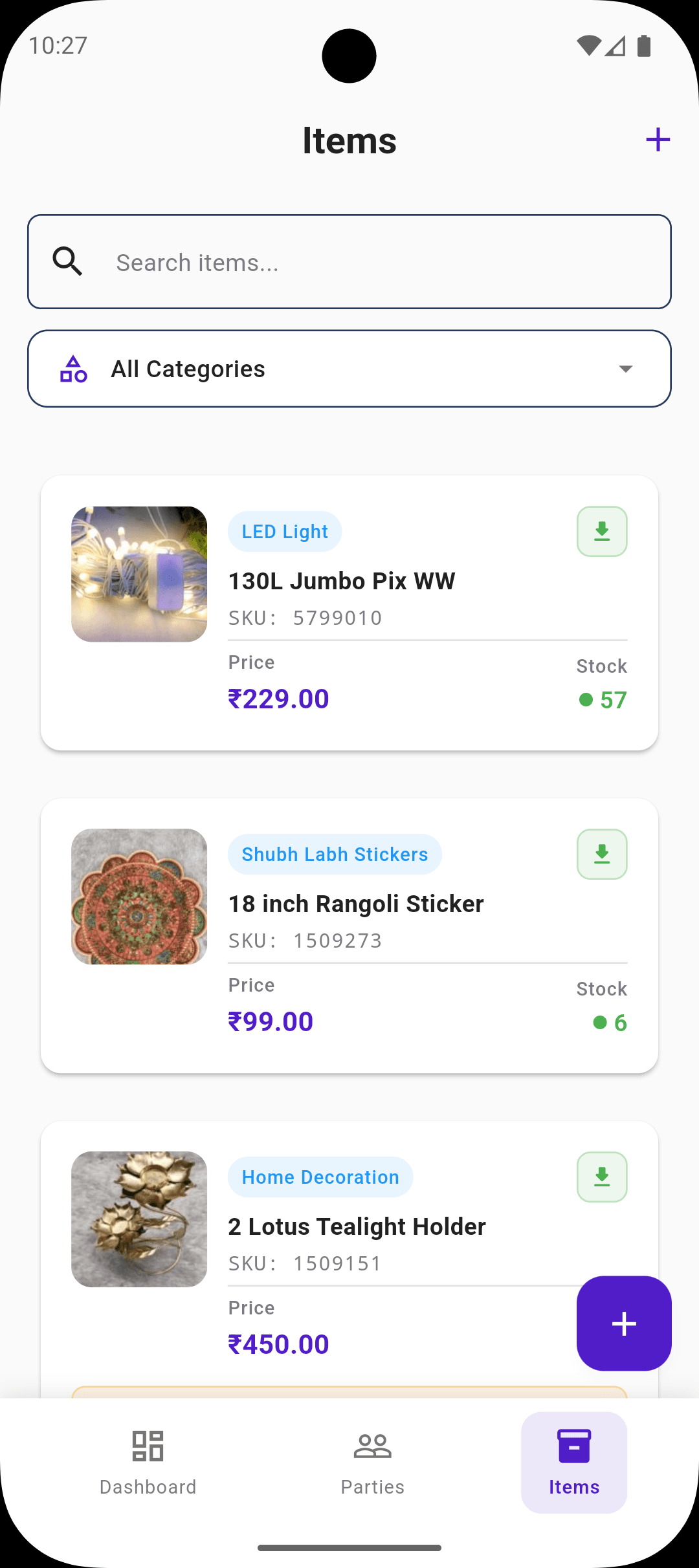699x1568 pixels.
Task: Tap the download icon for 18 inch Rangoli Sticker
Action: 602,855
